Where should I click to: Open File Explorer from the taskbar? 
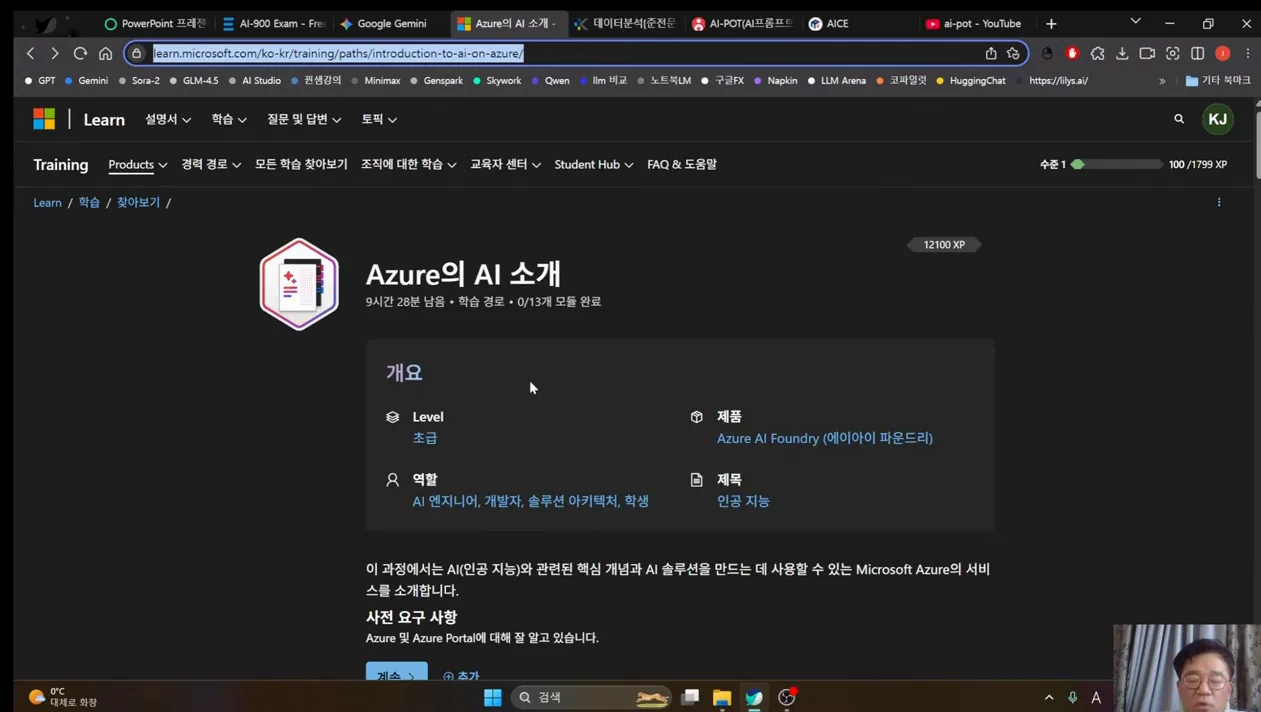click(x=722, y=697)
